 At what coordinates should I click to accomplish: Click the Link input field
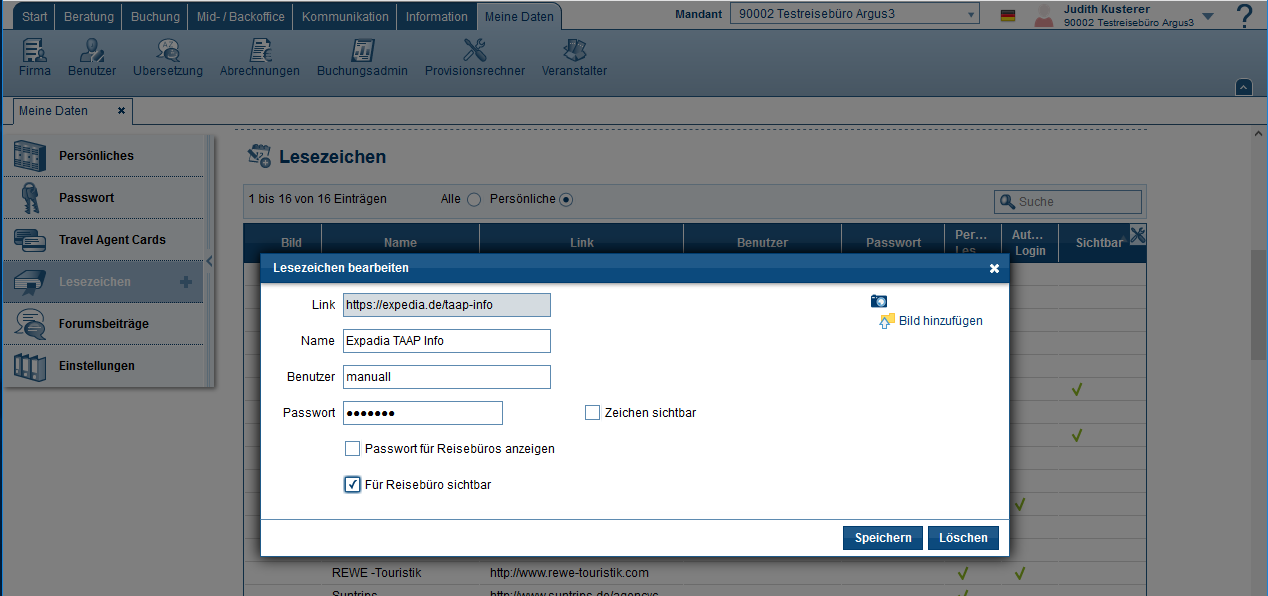446,305
